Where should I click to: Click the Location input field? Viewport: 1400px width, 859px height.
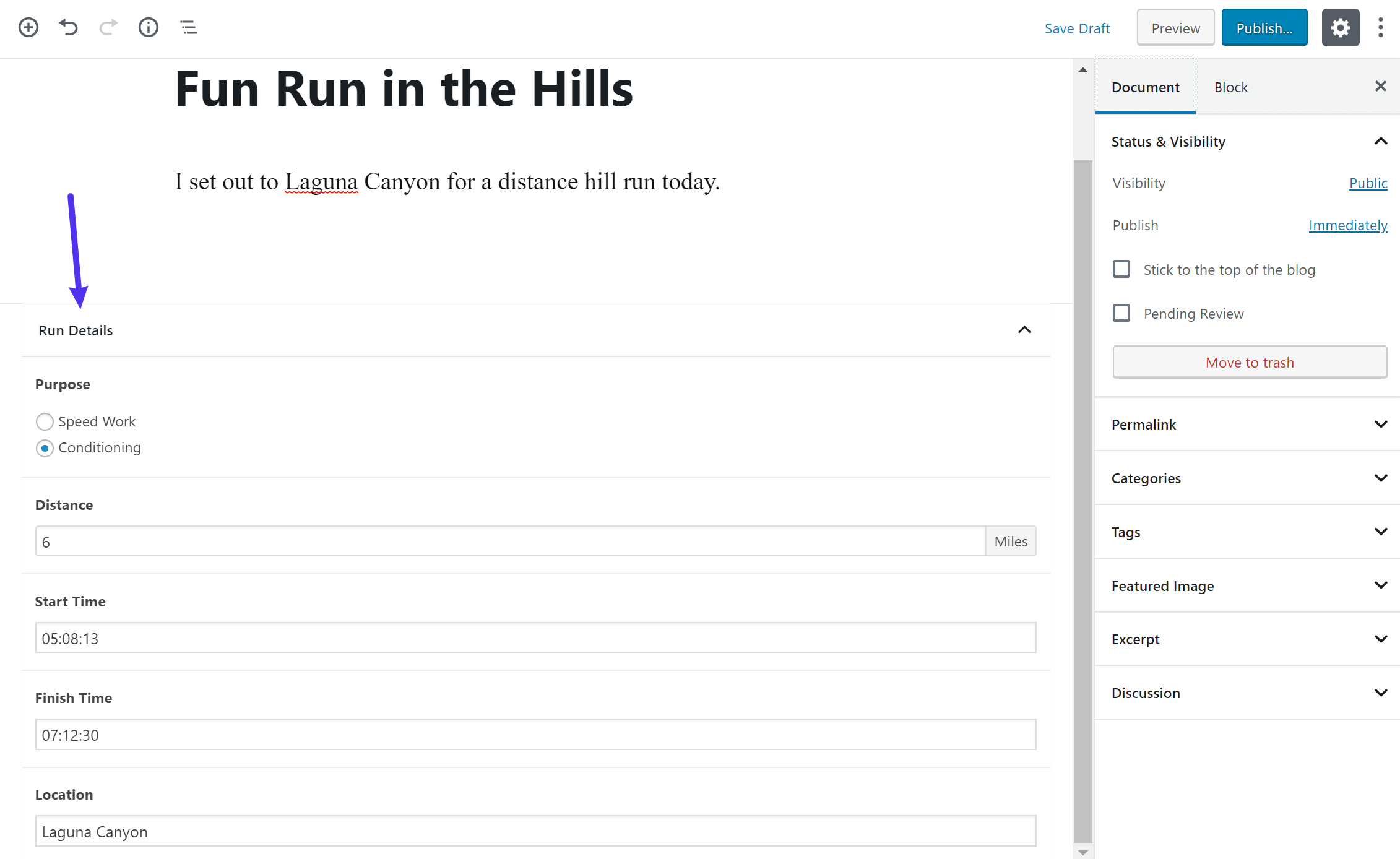coord(536,831)
